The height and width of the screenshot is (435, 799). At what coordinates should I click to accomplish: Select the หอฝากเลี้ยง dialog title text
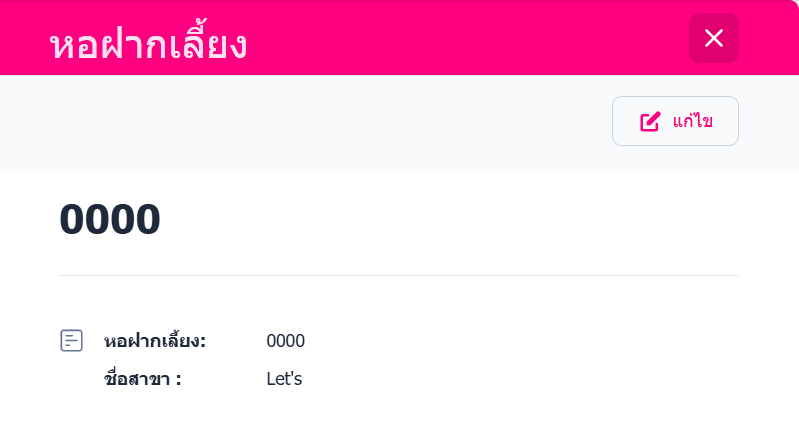point(148,45)
